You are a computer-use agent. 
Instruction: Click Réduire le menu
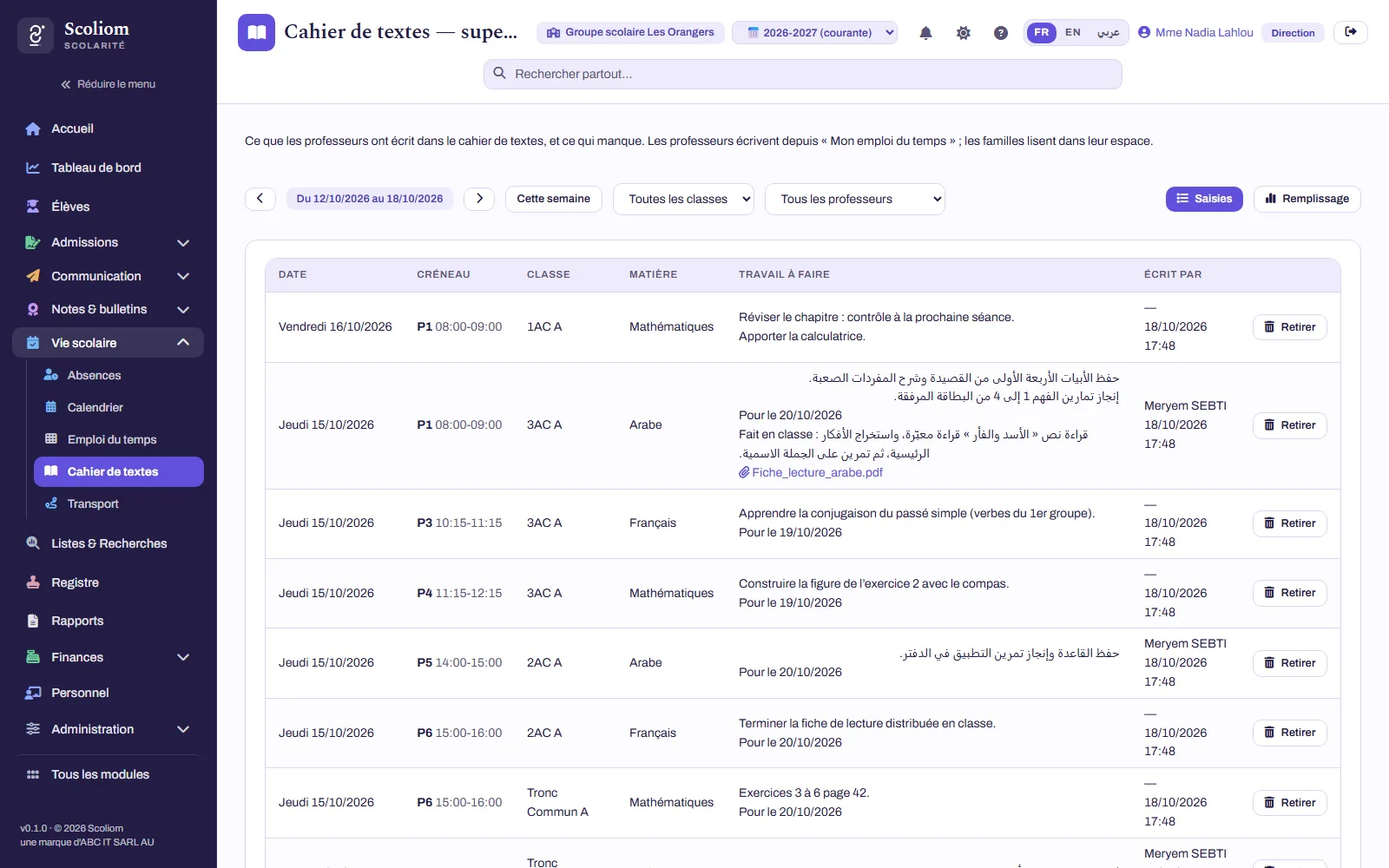(109, 84)
